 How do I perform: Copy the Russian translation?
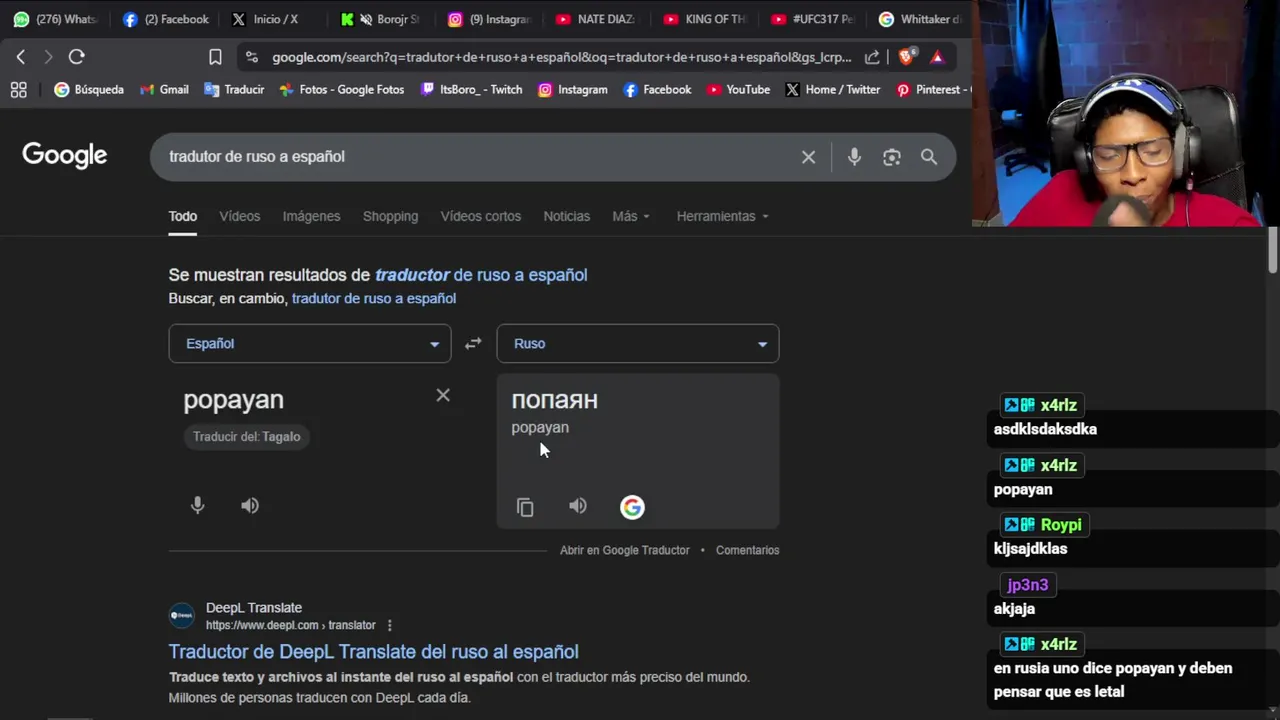coord(525,507)
